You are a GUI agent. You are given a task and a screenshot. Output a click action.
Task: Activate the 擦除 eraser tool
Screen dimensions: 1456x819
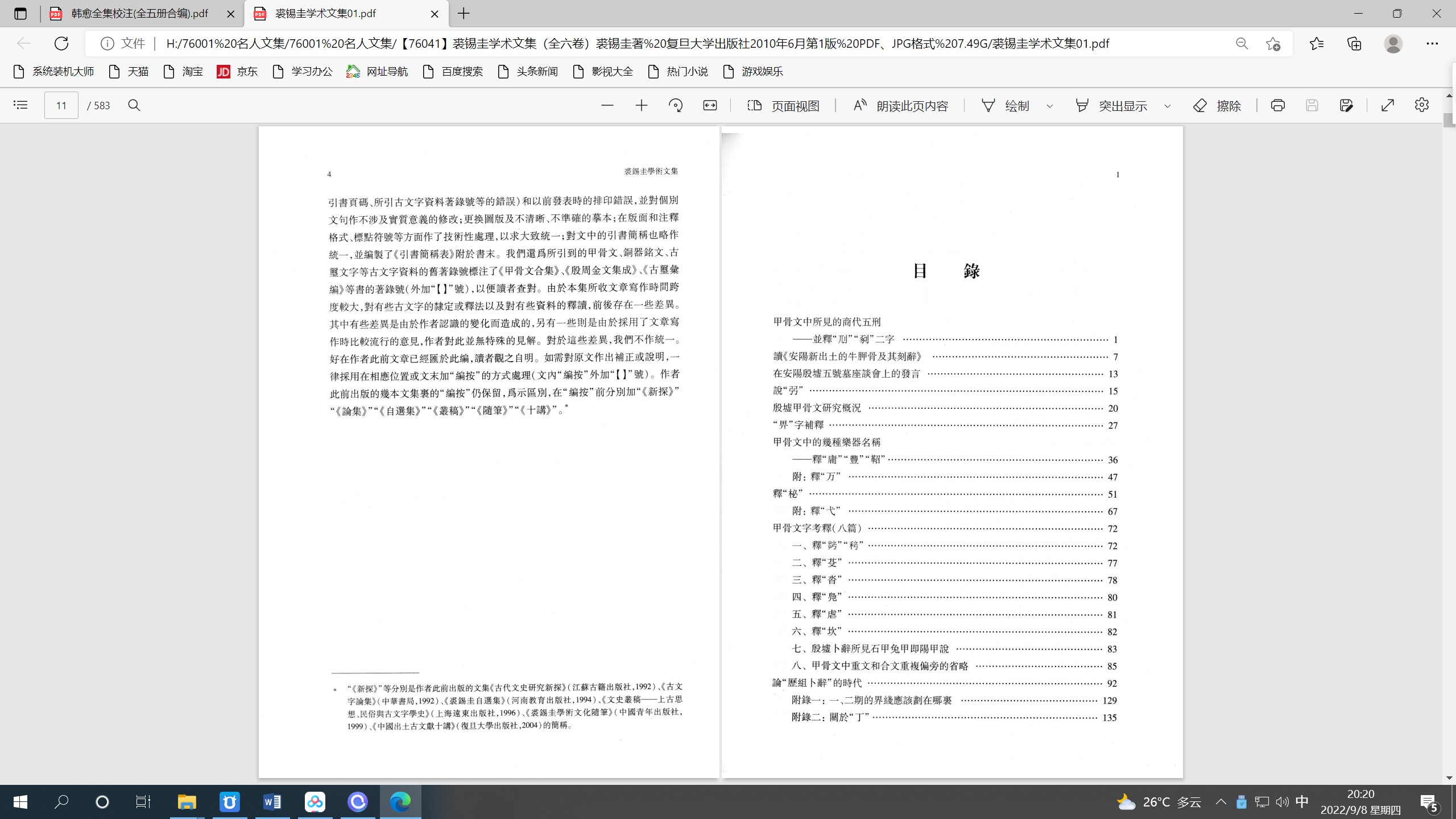coord(1217,105)
